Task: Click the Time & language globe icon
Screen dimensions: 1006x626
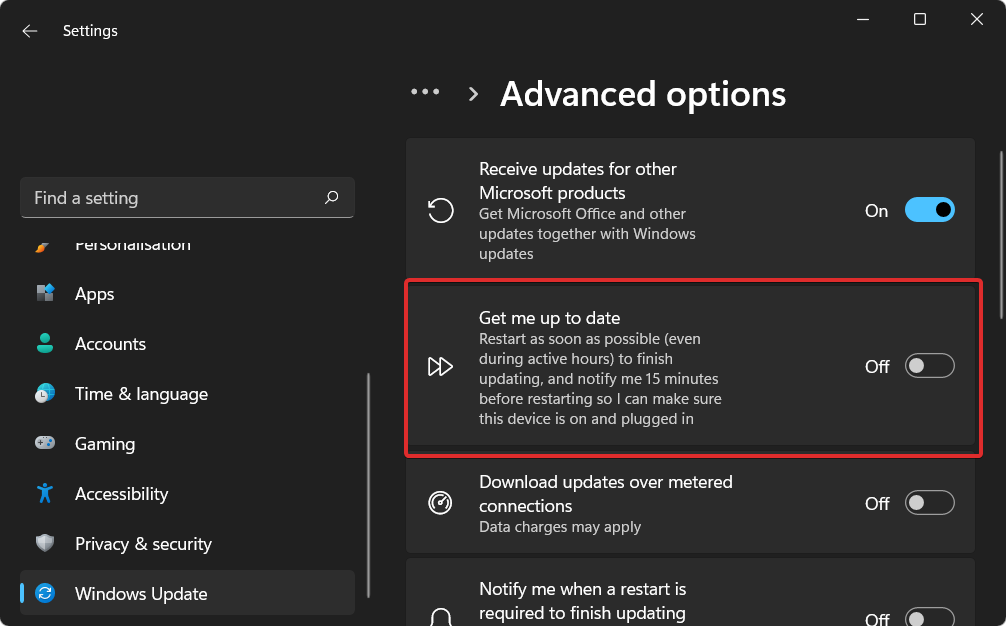Action: tap(45, 393)
